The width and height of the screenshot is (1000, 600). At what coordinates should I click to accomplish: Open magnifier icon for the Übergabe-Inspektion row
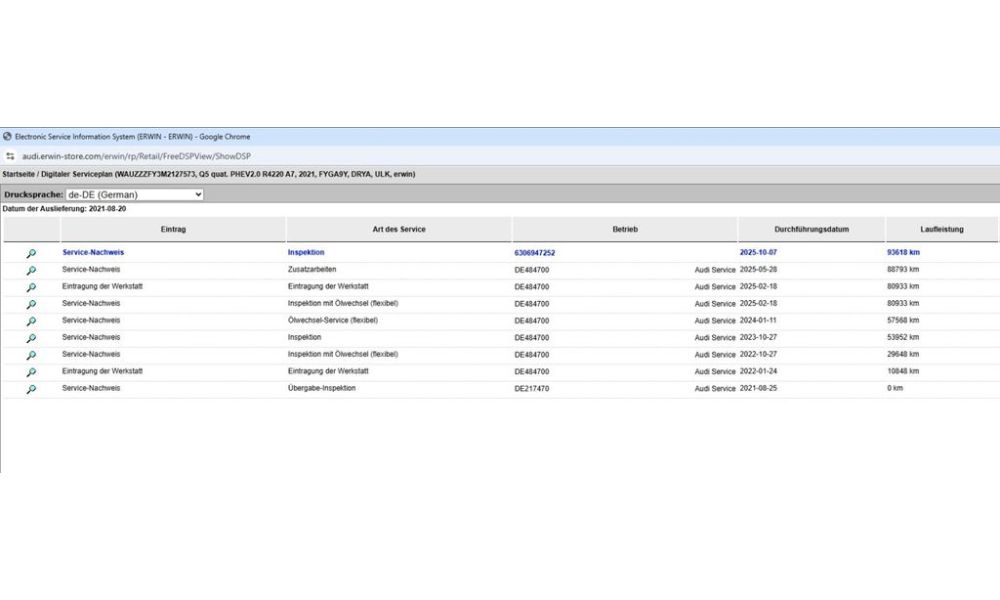(x=31, y=390)
